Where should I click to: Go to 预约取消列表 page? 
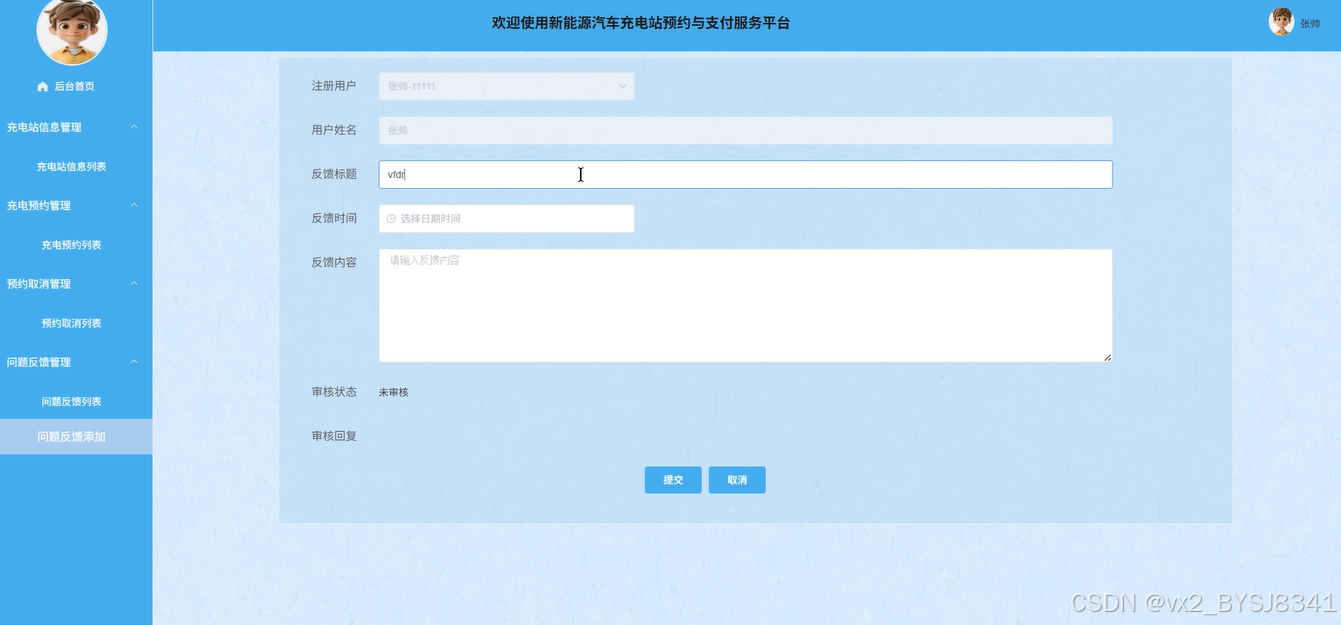71,323
